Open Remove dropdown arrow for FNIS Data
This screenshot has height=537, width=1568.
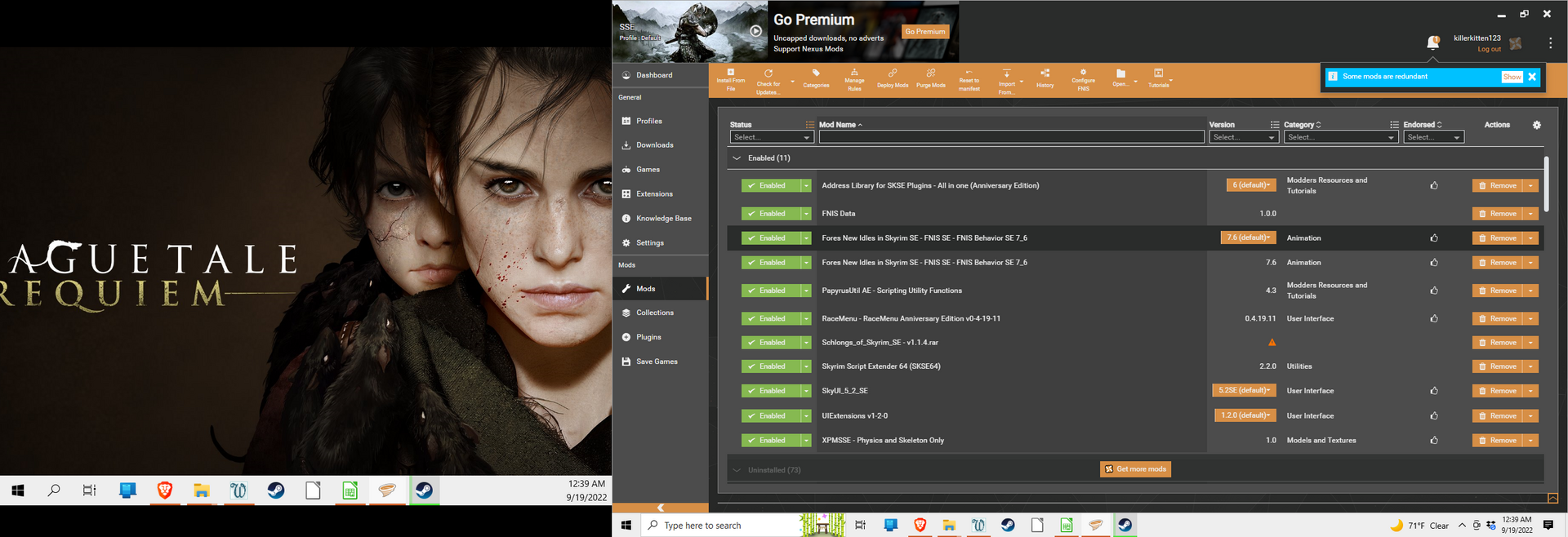[1531, 214]
